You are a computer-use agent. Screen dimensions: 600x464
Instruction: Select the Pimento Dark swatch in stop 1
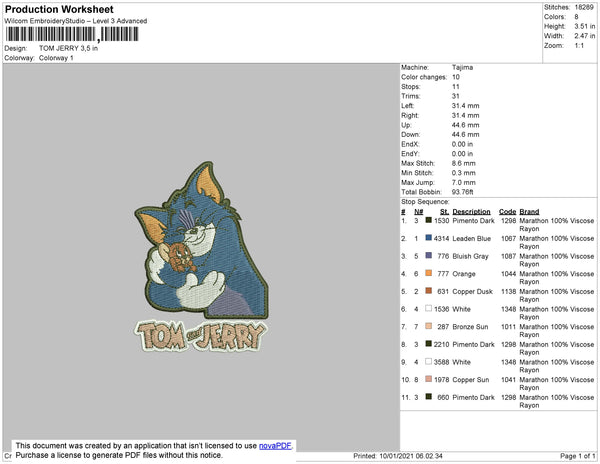click(x=429, y=220)
